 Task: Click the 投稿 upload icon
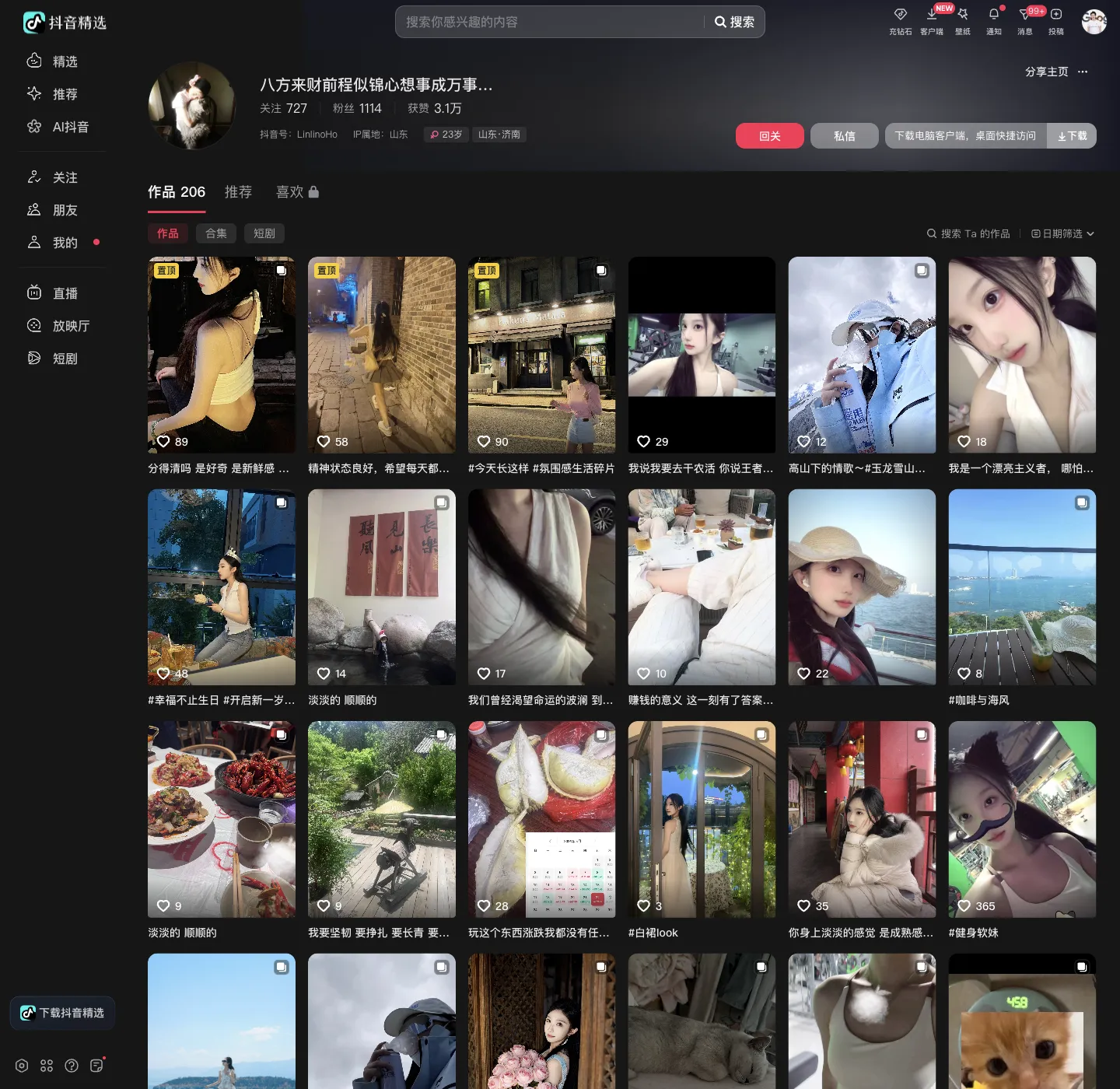(1056, 21)
